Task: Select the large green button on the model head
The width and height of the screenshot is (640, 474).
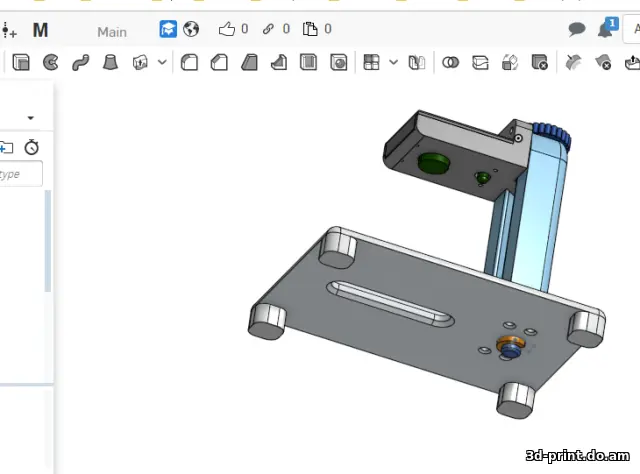Action: (x=433, y=163)
